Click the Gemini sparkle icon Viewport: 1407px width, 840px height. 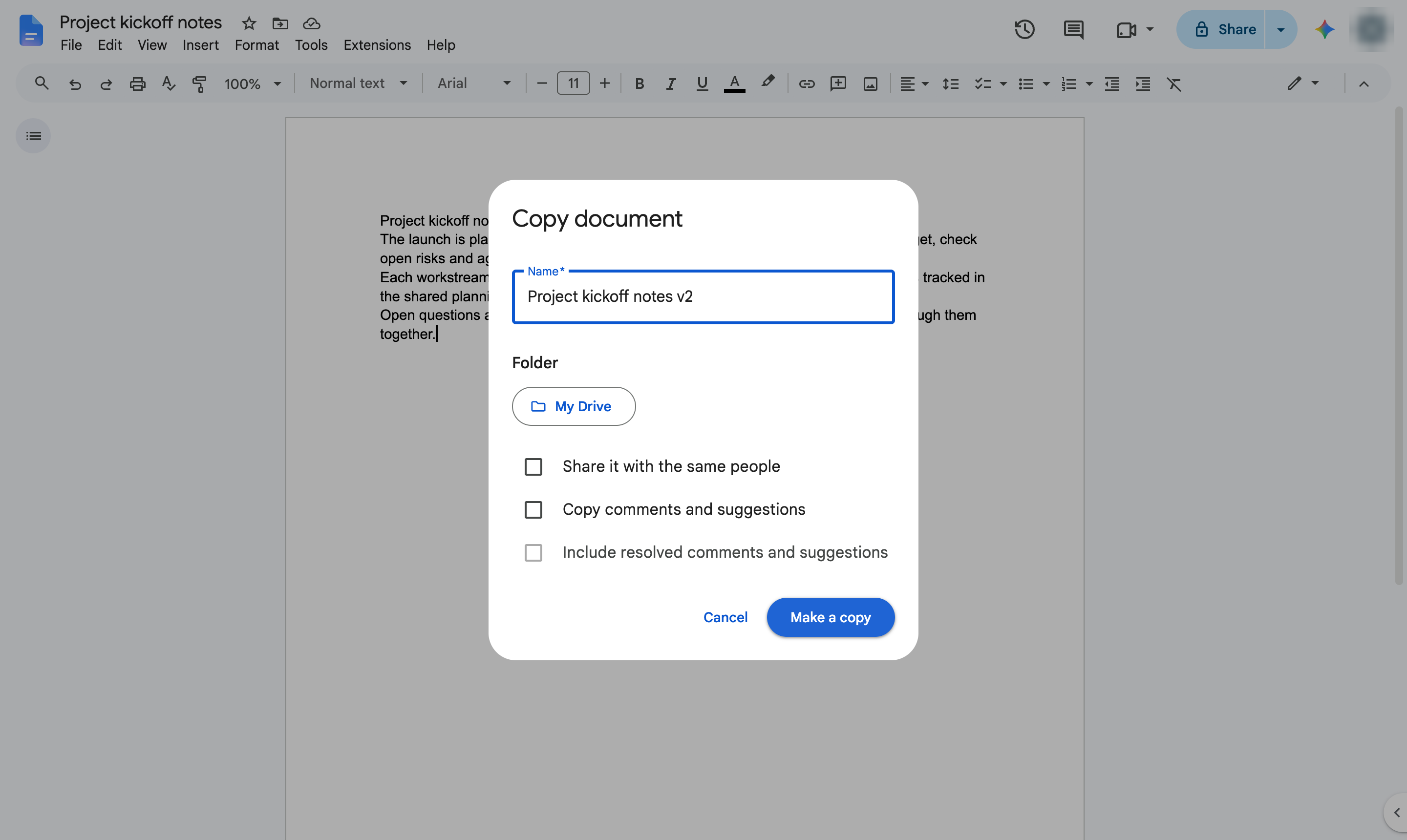coord(1324,29)
